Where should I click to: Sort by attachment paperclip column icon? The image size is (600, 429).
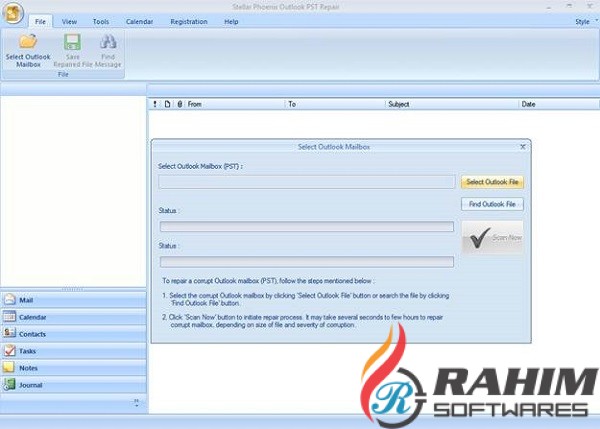[x=179, y=104]
